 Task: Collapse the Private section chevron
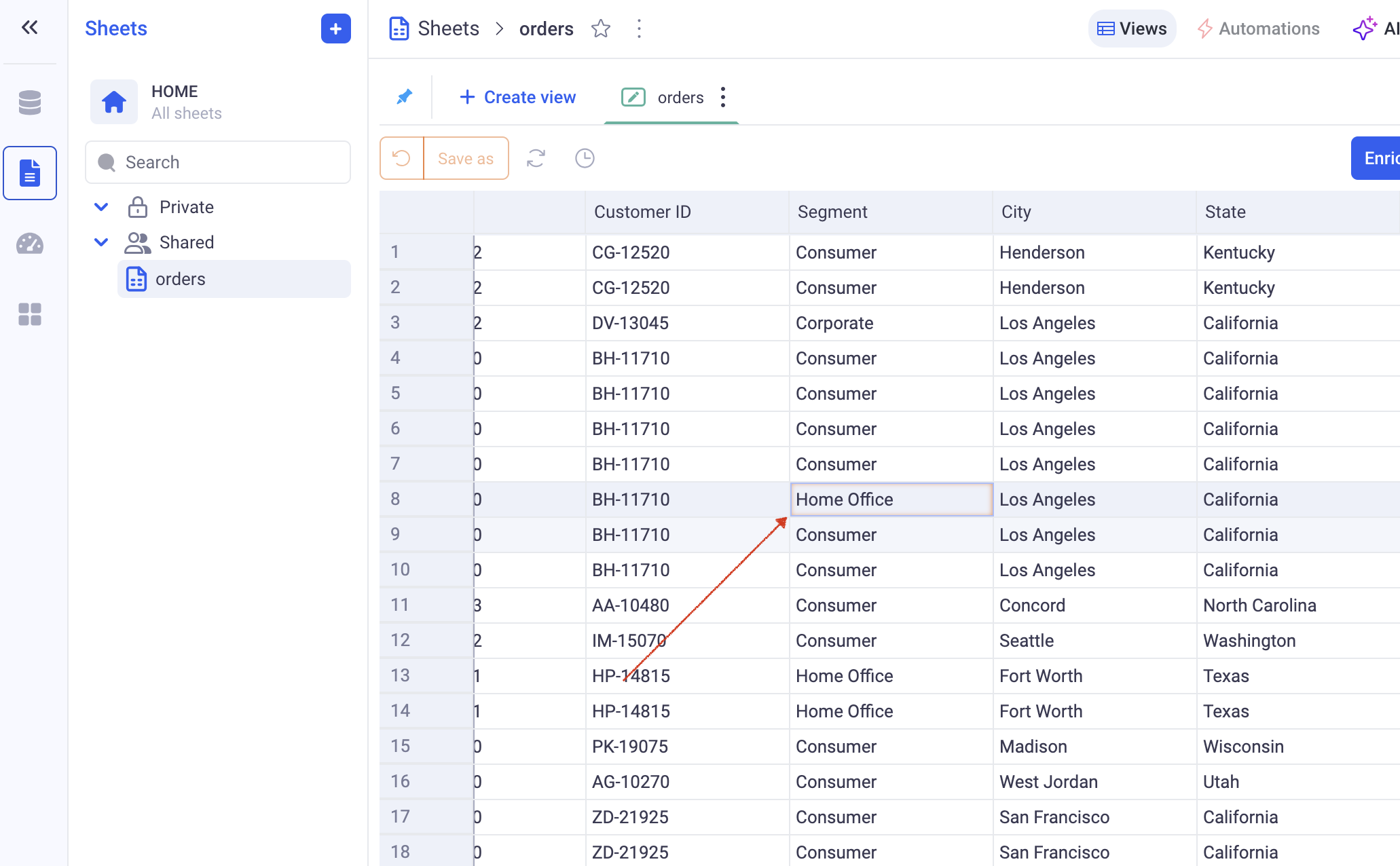[x=101, y=207]
